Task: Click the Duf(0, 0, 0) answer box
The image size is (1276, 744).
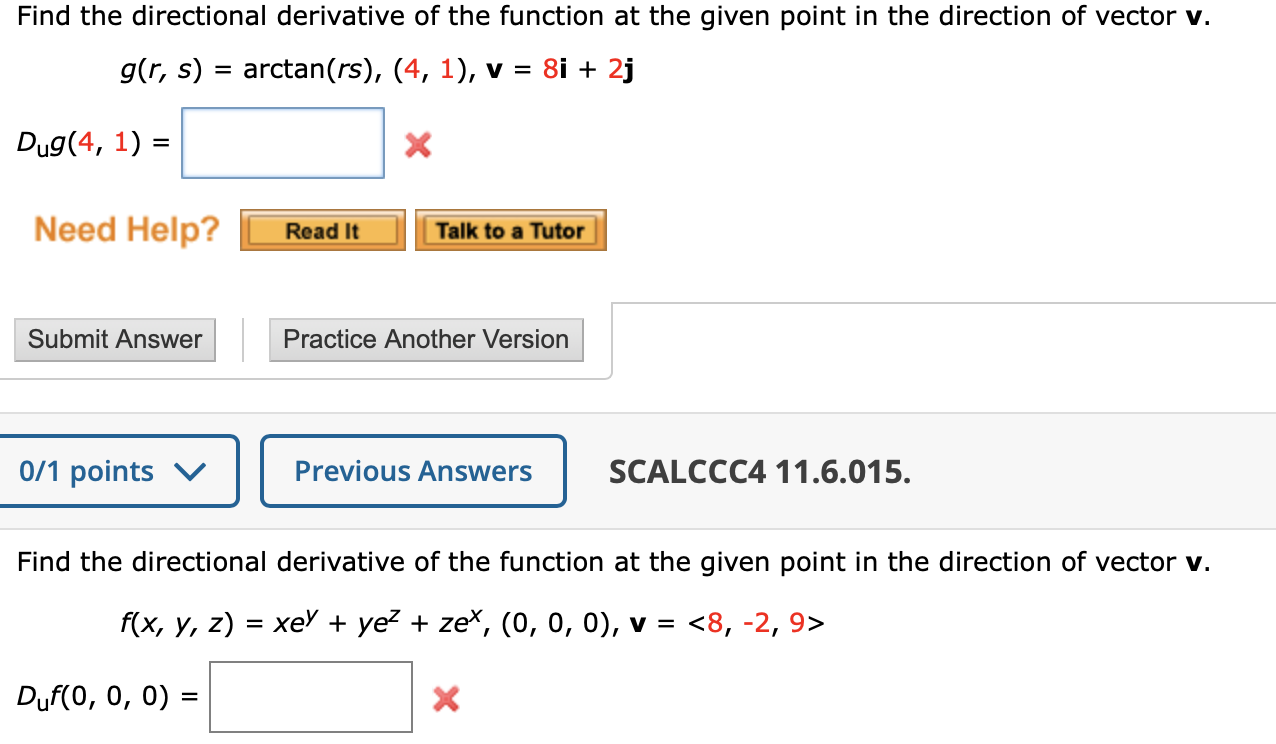Action: 310,696
